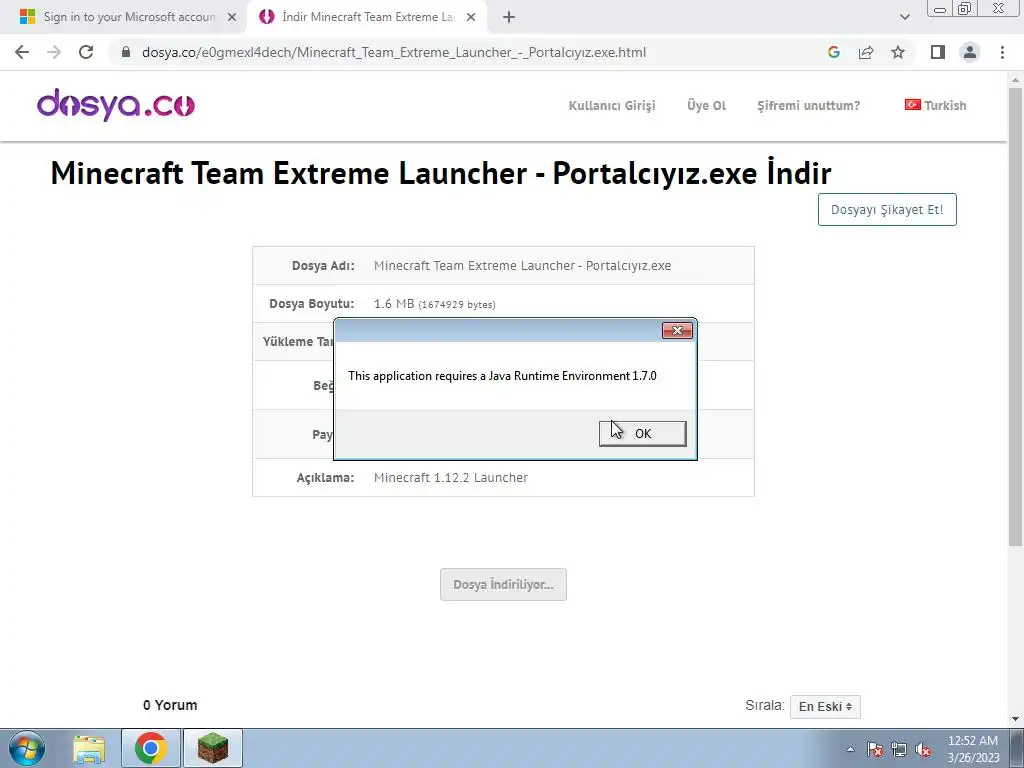1024x768 pixels.
Task: Open the Chrome profile avatar
Action: click(x=970, y=52)
